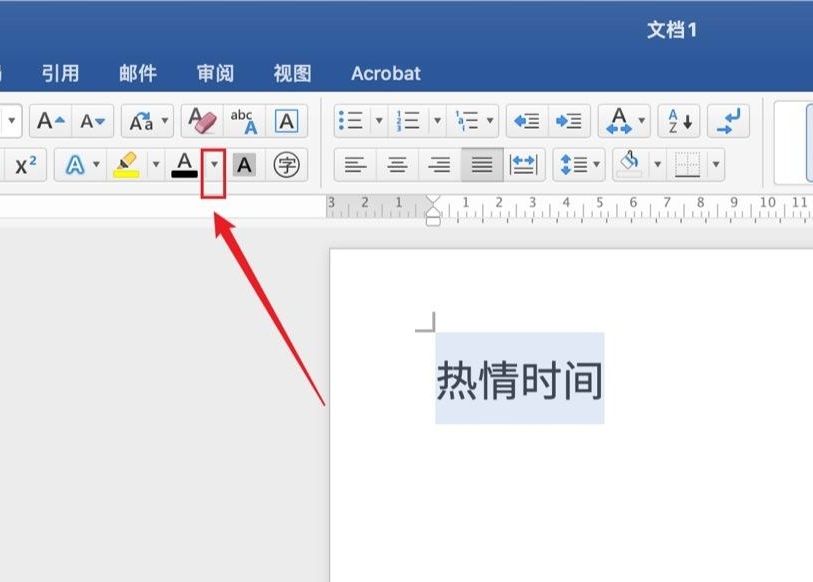Toggle character shading on selected text
The height and width of the screenshot is (582, 813).
click(244, 165)
